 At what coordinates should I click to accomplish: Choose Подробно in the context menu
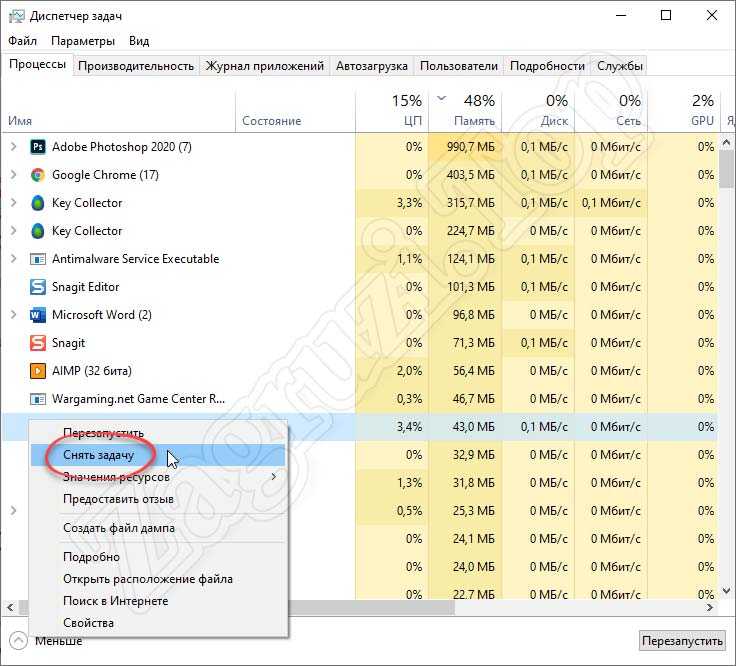click(x=158, y=557)
